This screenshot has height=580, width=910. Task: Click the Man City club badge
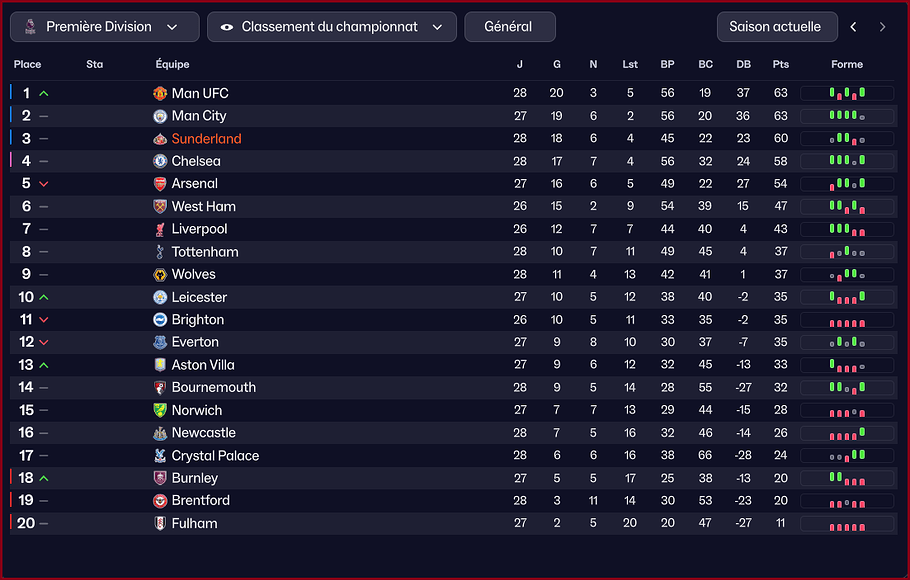(159, 116)
